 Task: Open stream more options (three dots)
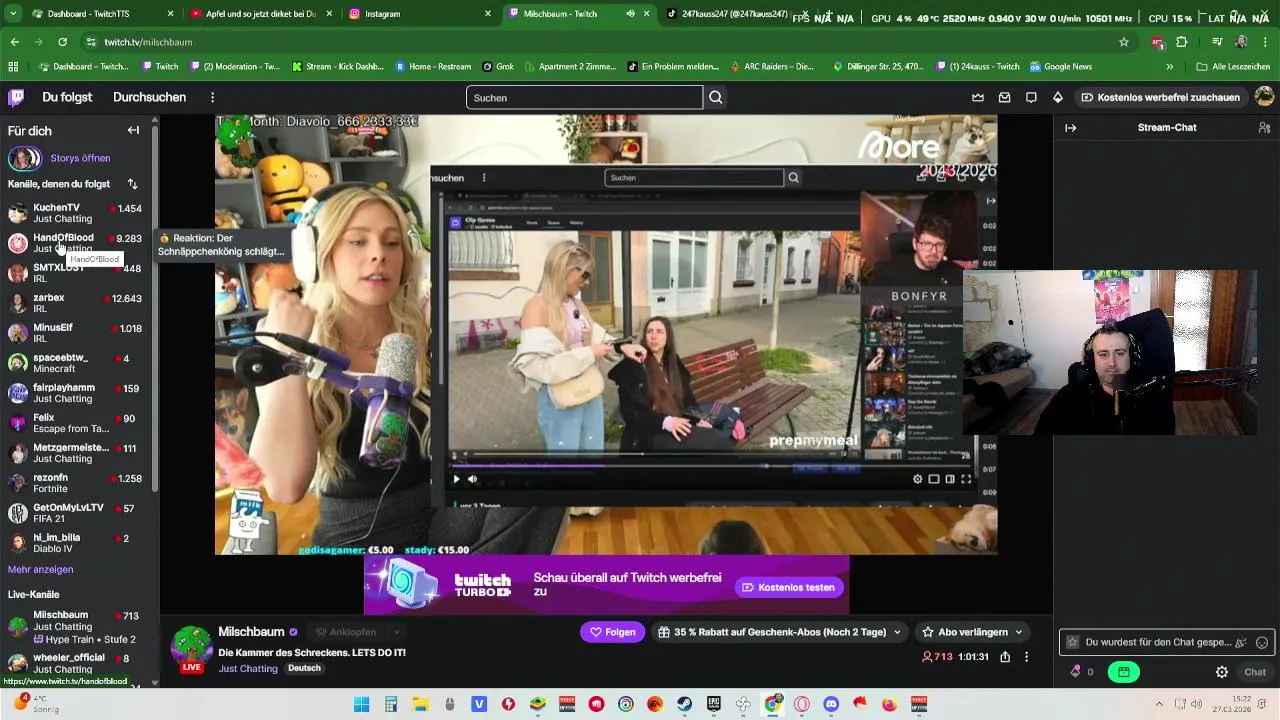point(1026,657)
